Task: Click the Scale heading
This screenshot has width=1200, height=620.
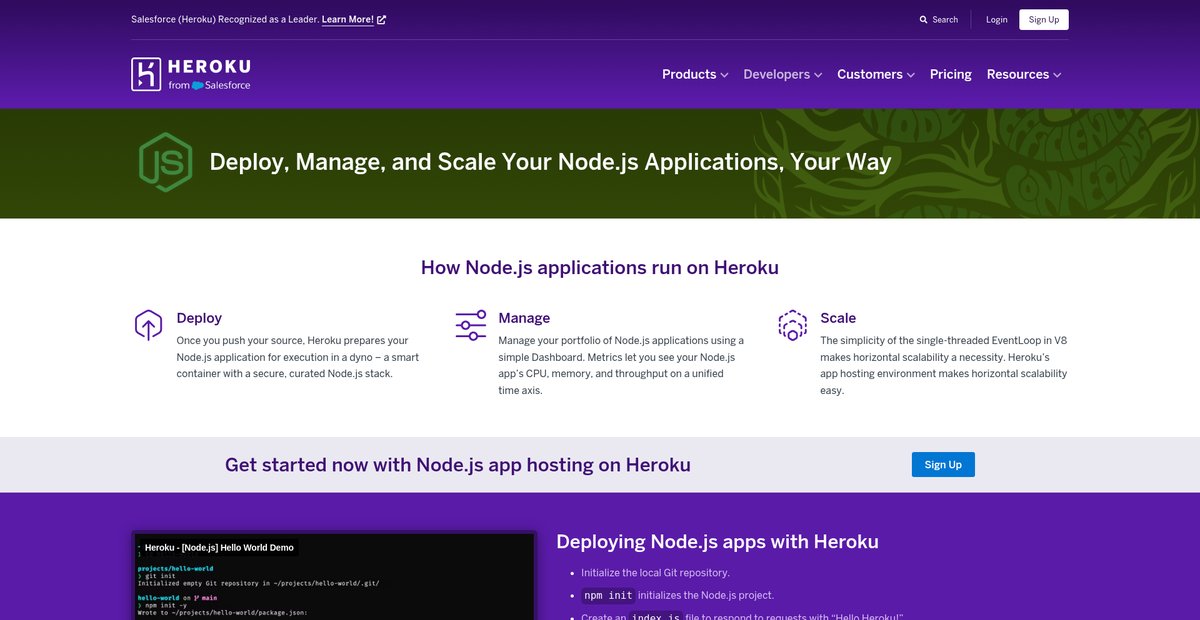Action: pos(838,318)
